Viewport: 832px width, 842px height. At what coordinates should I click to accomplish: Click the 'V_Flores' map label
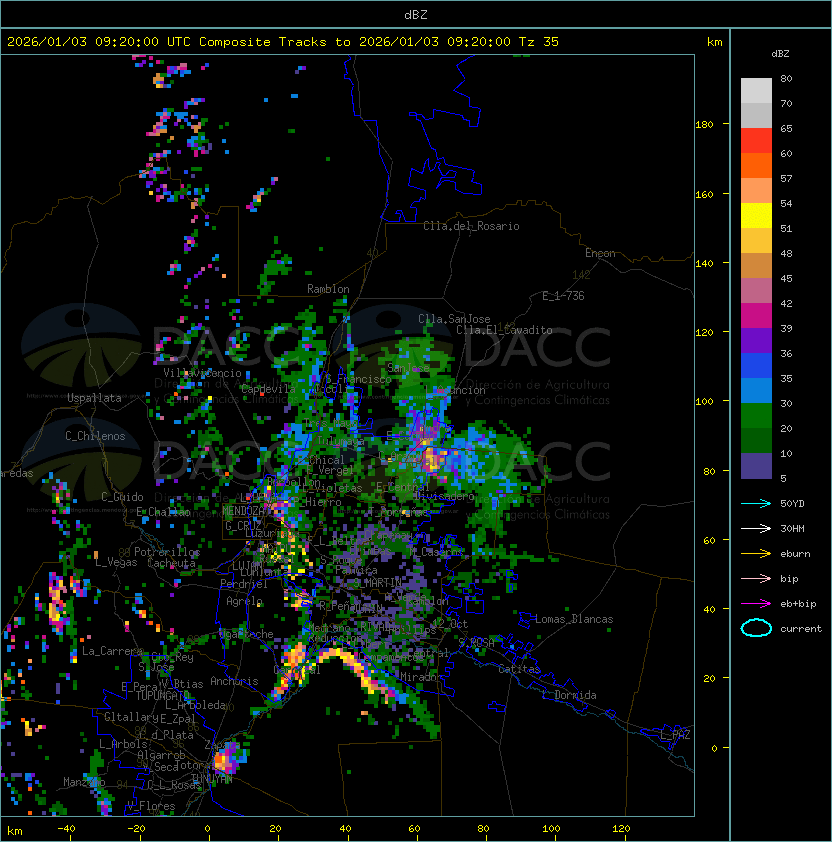click(151, 805)
